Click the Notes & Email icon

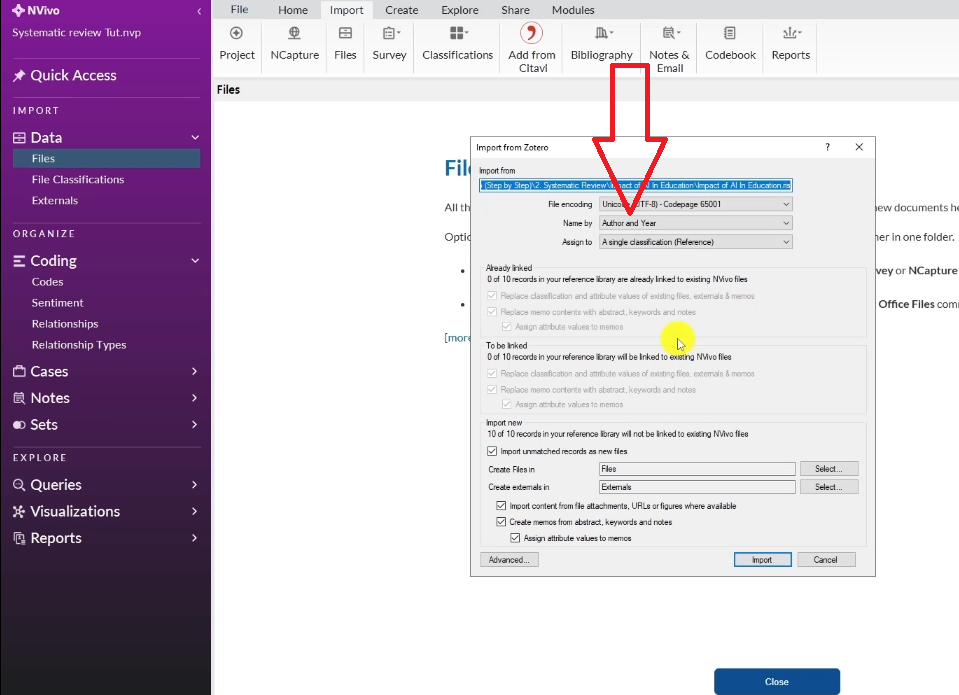(x=670, y=33)
